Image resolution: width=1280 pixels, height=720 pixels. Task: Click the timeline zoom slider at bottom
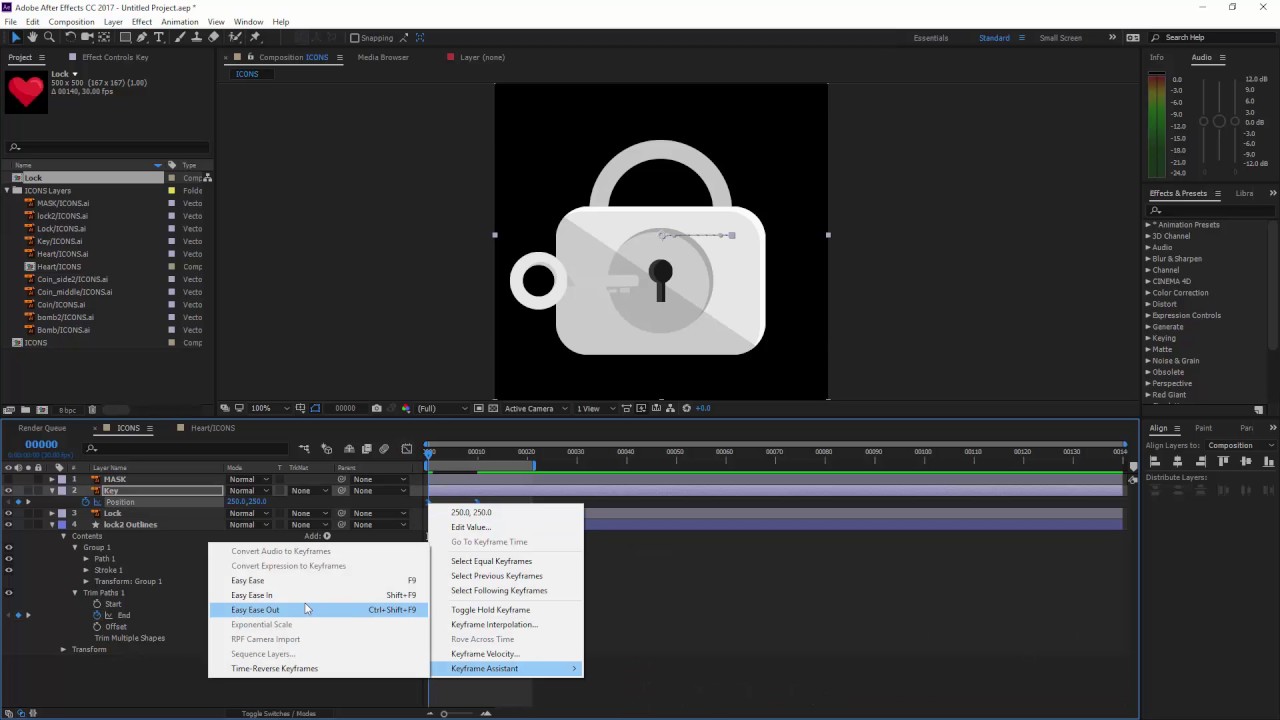pos(444,713)
